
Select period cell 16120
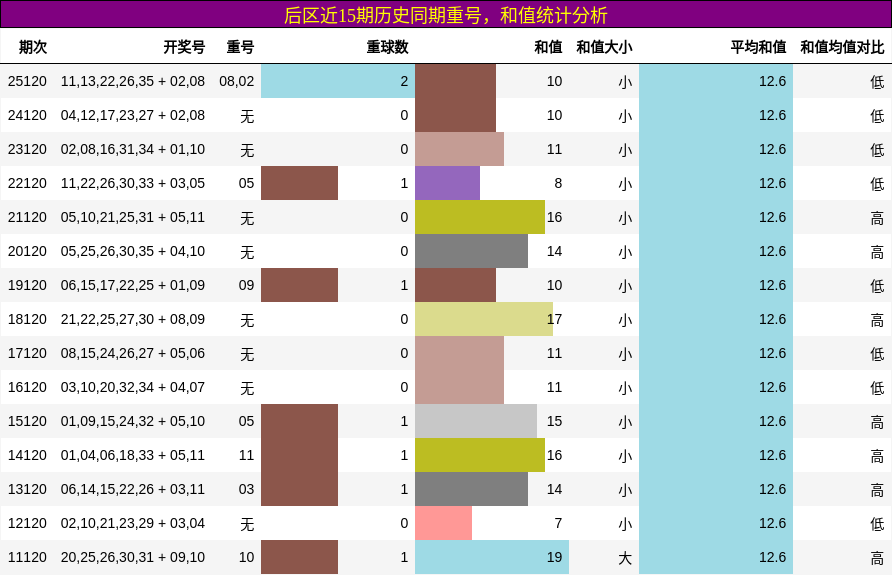coord(27,387)
